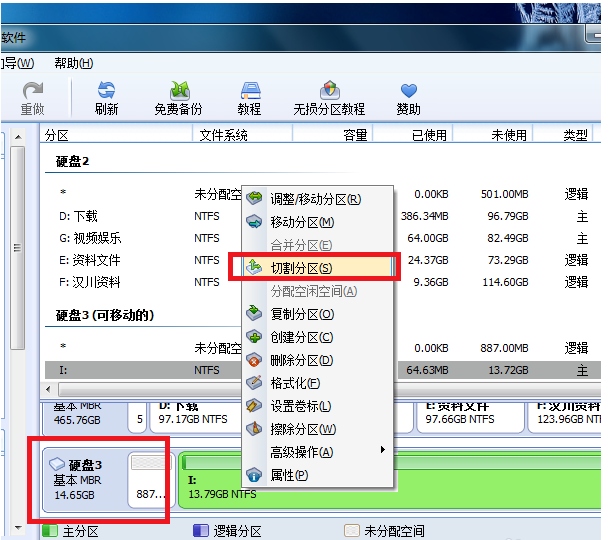The image size is (610, 540).
Task: Click the D: 下载 97.17GB NTFS disk map block
Action: click(196, 418)
